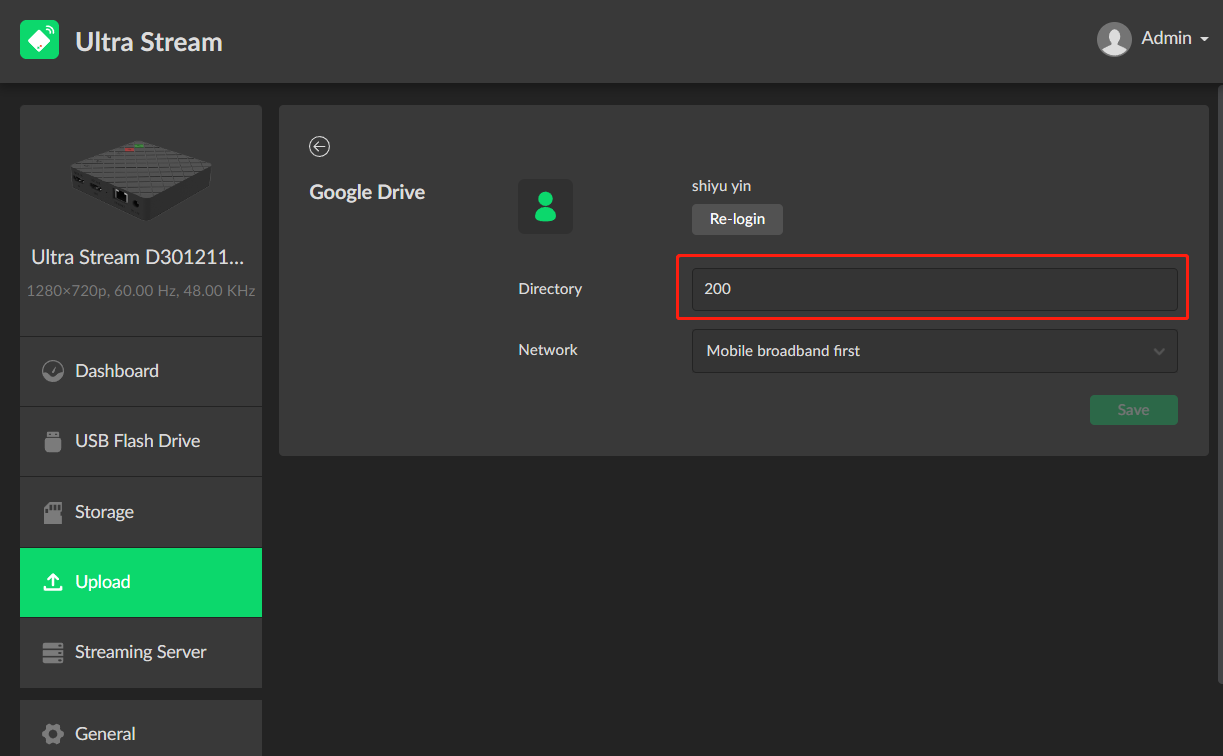The width and height of the screenshot is (1223, 756).
Task: Click the Google Drive account avatar icon
Action: coord(545,207)
